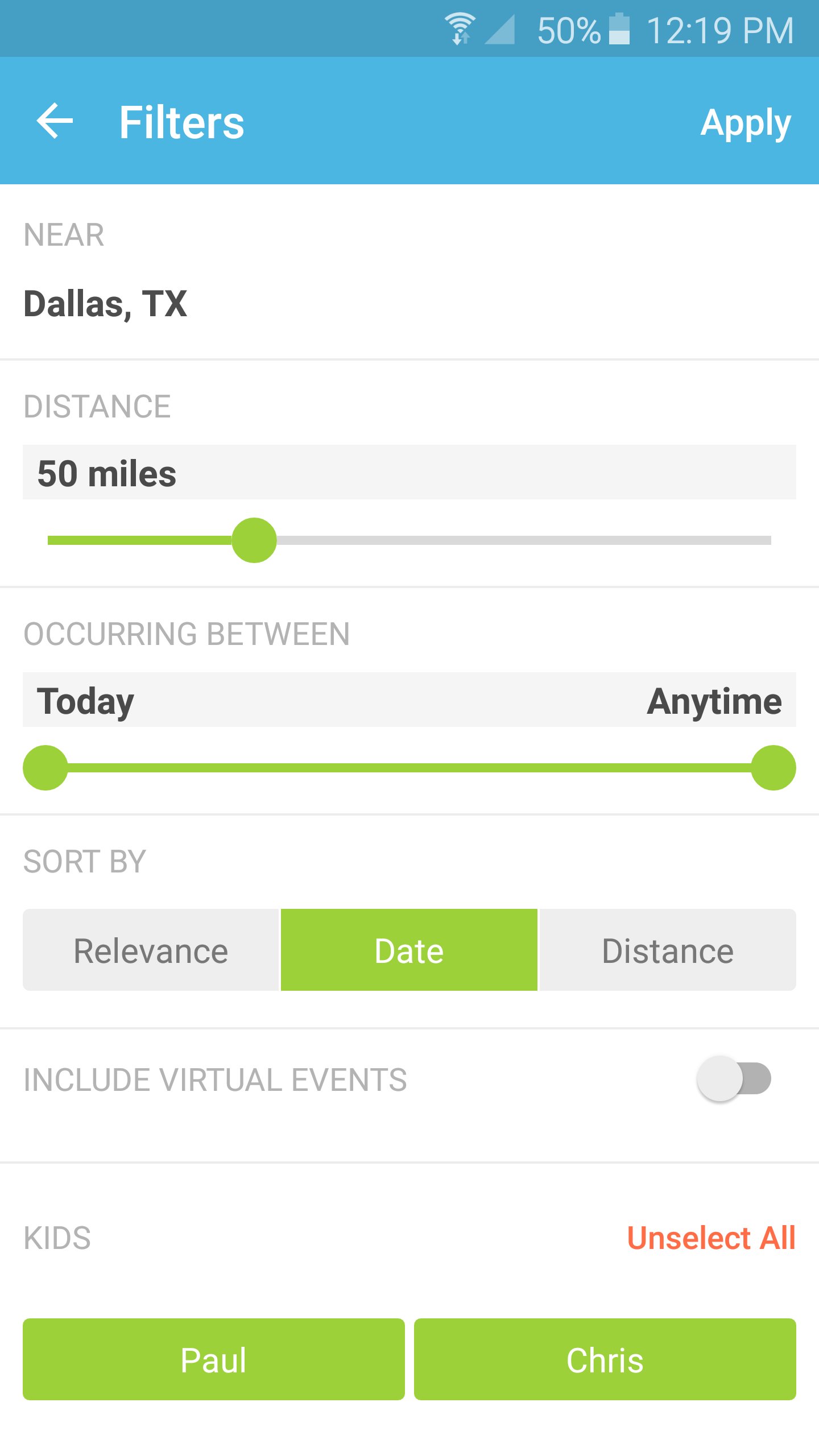
Task: Tap the Anytime end date label
Action: [x=714, y=701]
